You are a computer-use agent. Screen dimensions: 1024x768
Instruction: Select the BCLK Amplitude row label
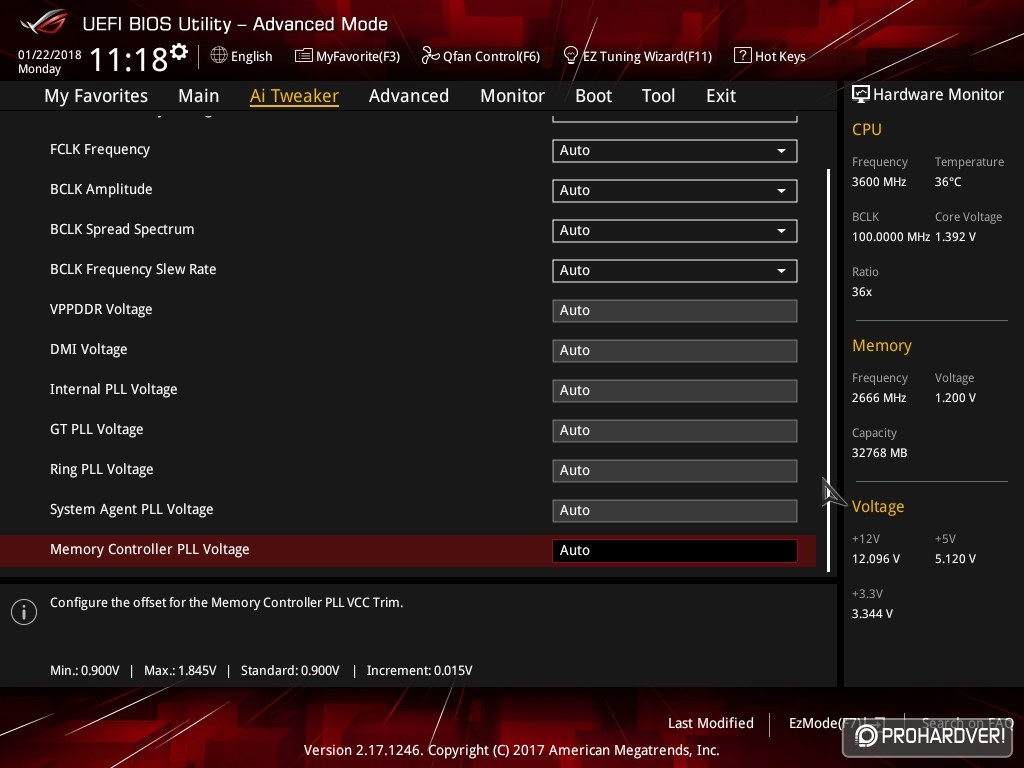101,189
